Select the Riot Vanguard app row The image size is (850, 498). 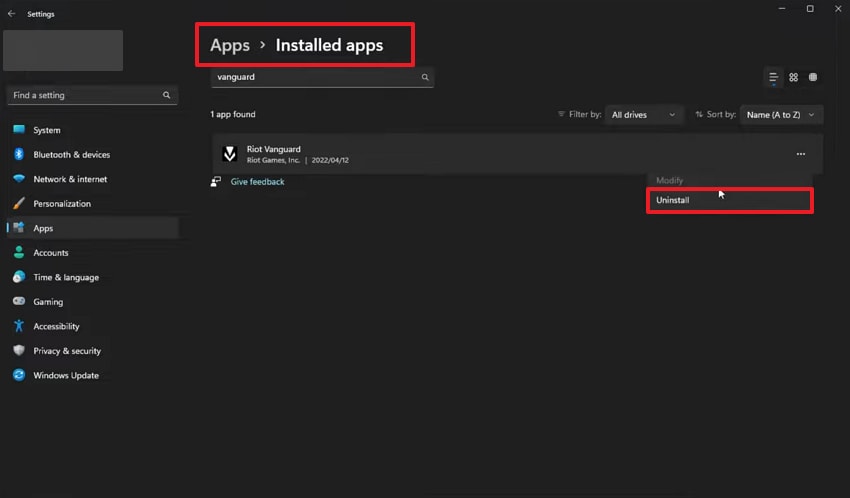[517, 154]
